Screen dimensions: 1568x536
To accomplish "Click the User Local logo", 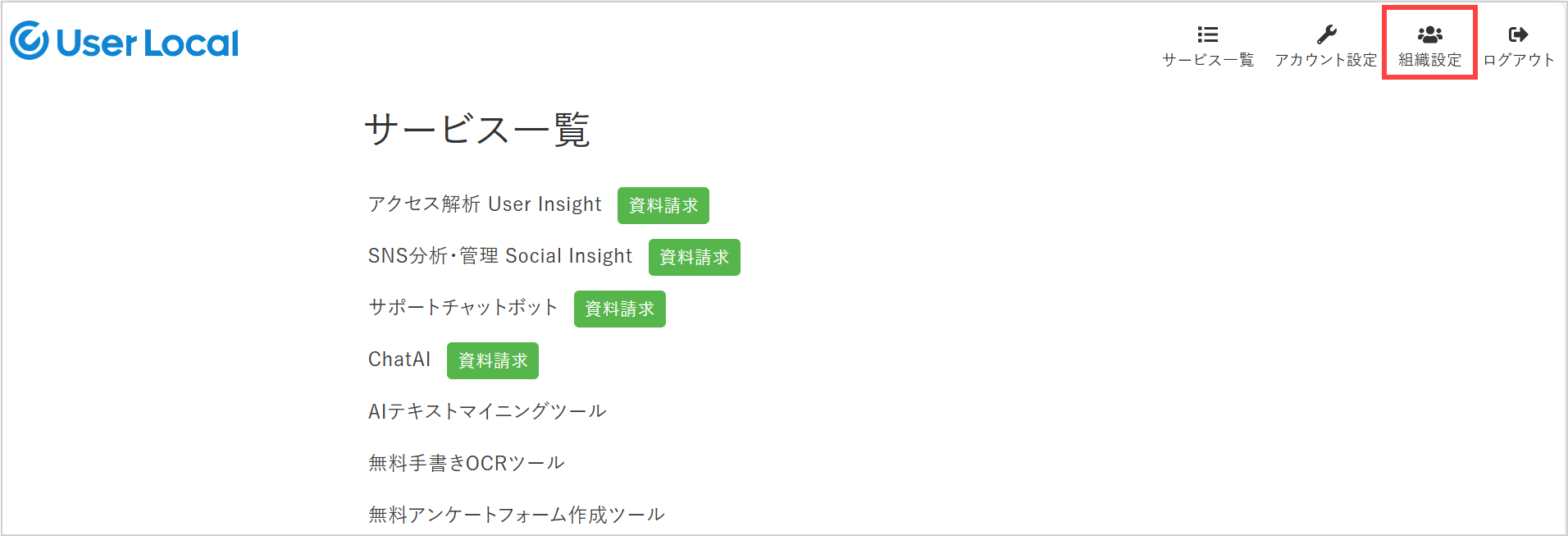I will tap(125, 41).
